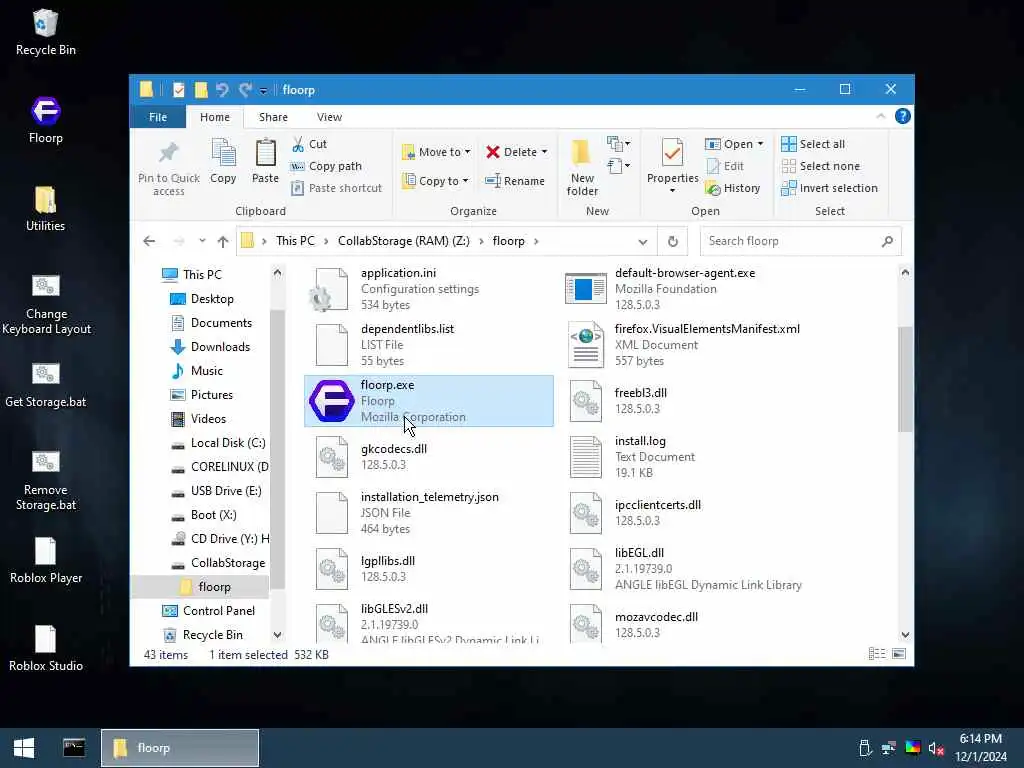1024x768 pixels.
Task: Create a New folder
Action: click(582, 167)
